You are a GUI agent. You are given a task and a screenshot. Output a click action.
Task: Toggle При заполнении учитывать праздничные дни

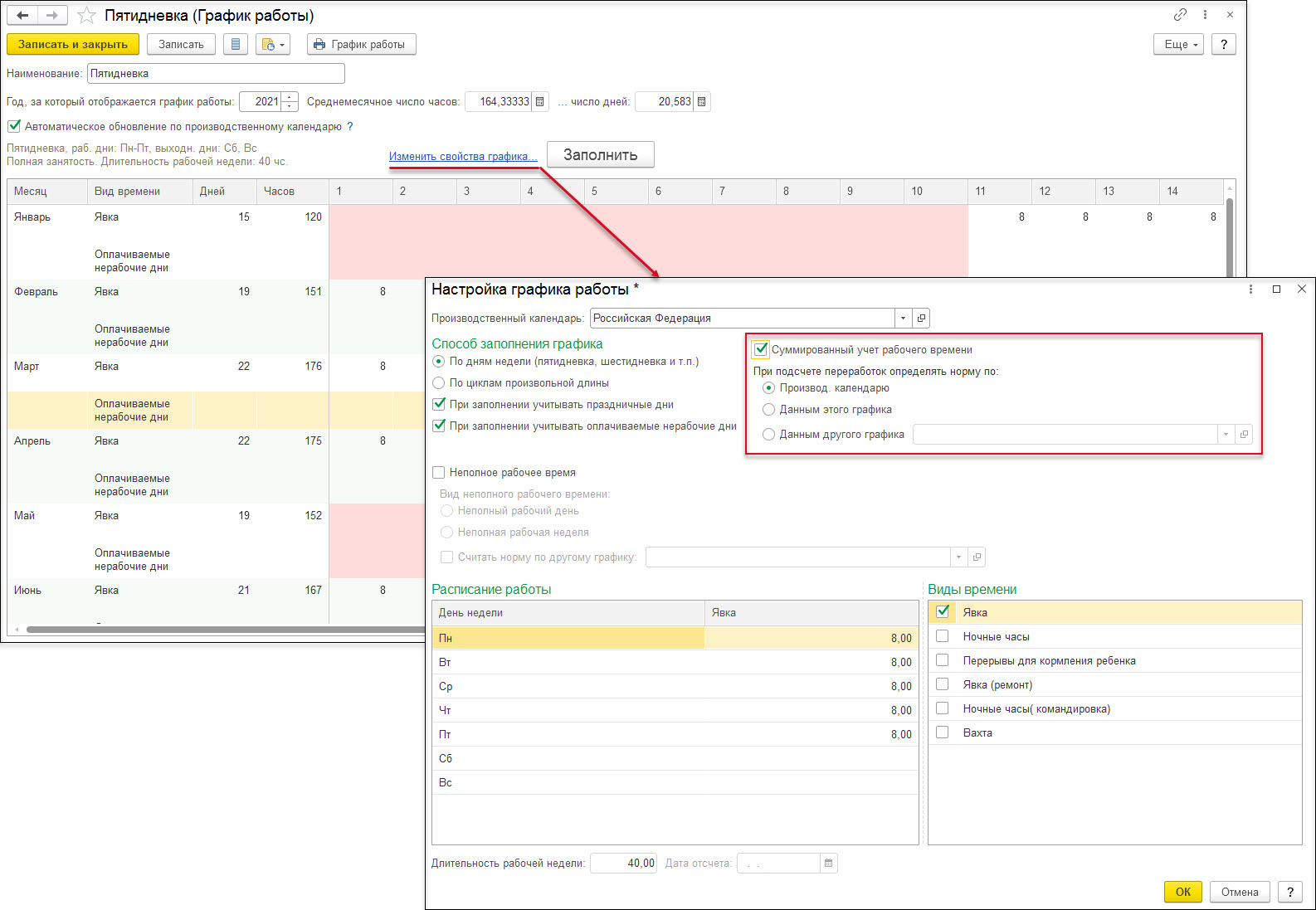(439, 405)
